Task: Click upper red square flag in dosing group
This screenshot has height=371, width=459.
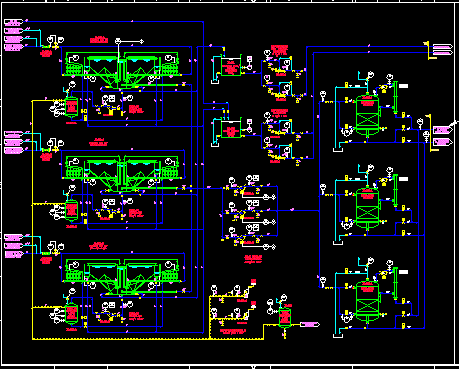Action: pos(253,282)
